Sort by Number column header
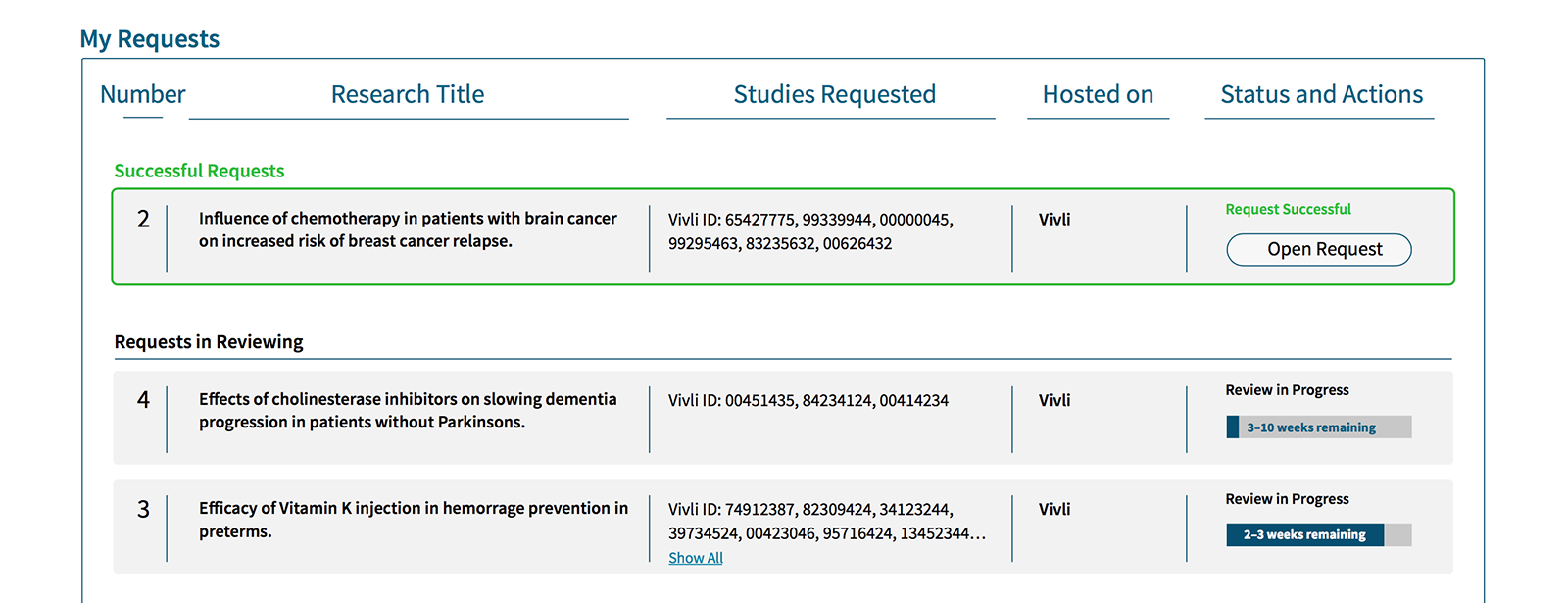Screen dimensions: 1568x603 click(143, 94)
